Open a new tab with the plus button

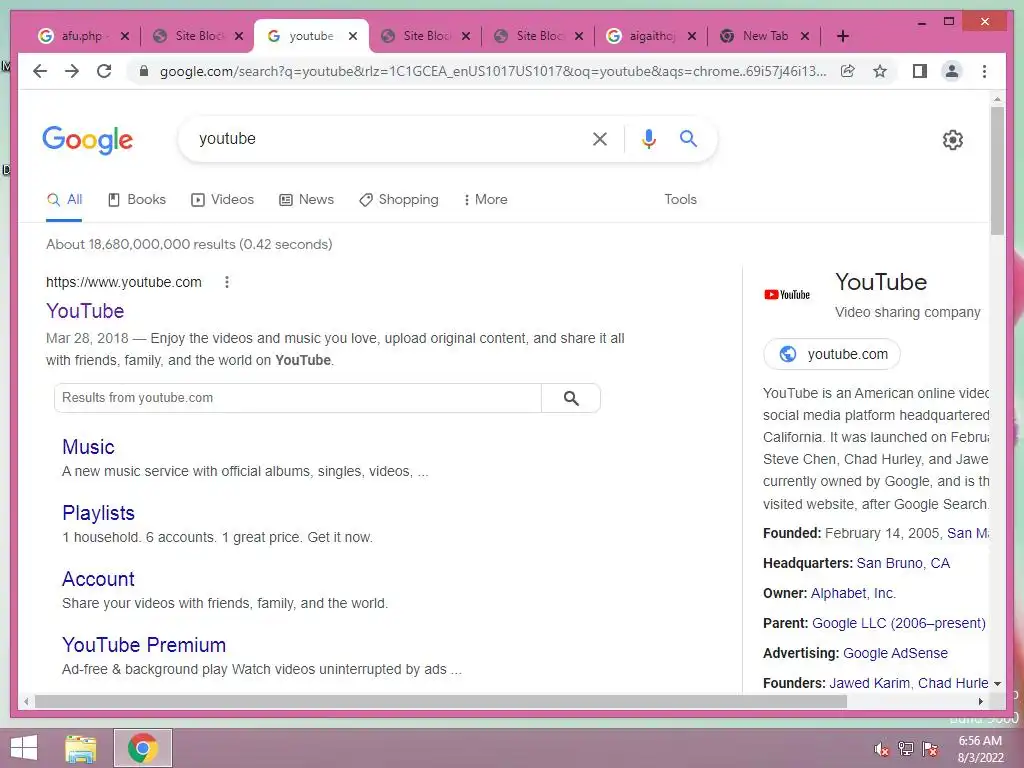[x=842, y=36]
